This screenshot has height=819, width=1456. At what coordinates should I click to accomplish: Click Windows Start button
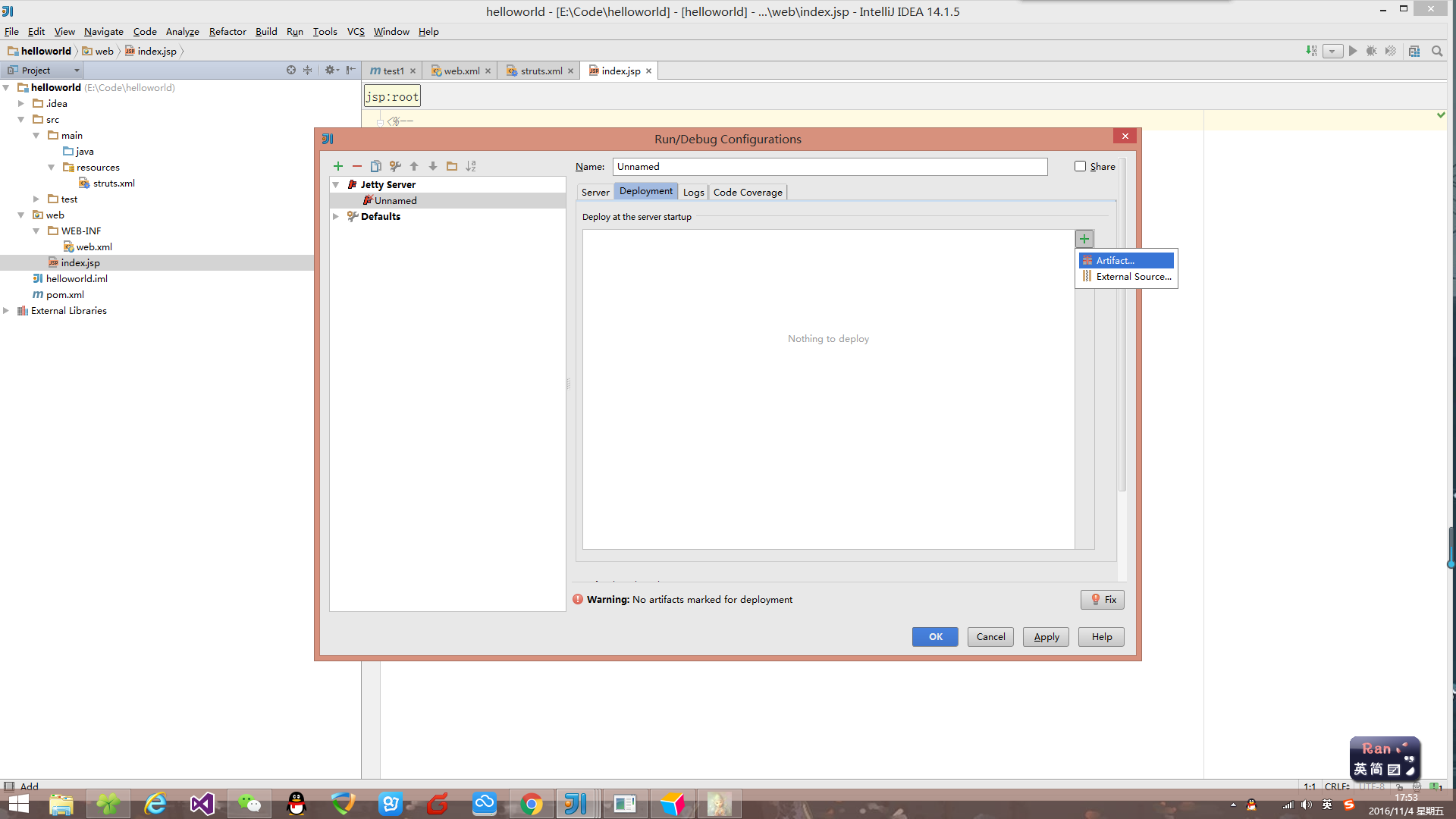click(x=18, y=804)
